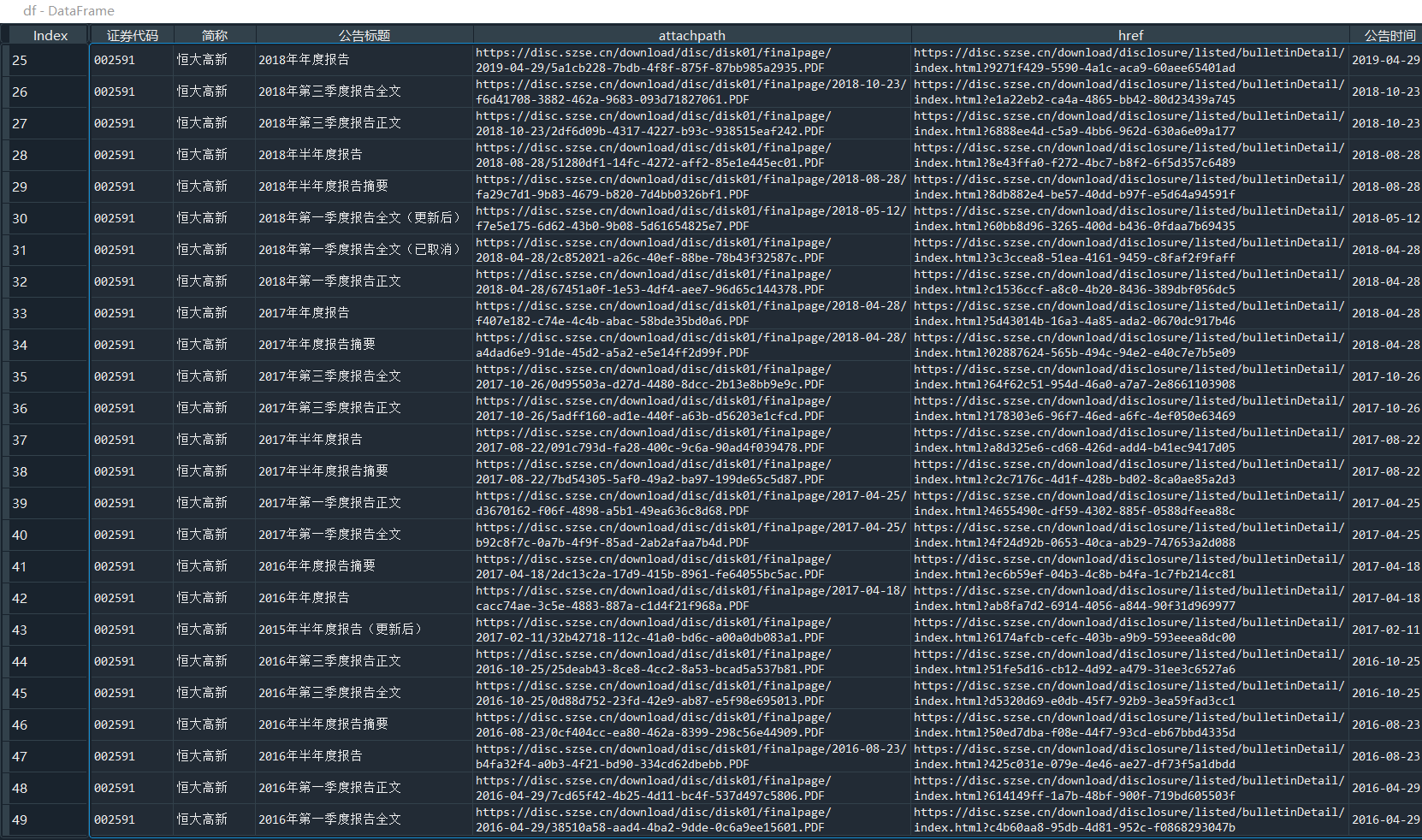Sort by the Index column header
The image size is (1422, 840).
tap(50, 35)
